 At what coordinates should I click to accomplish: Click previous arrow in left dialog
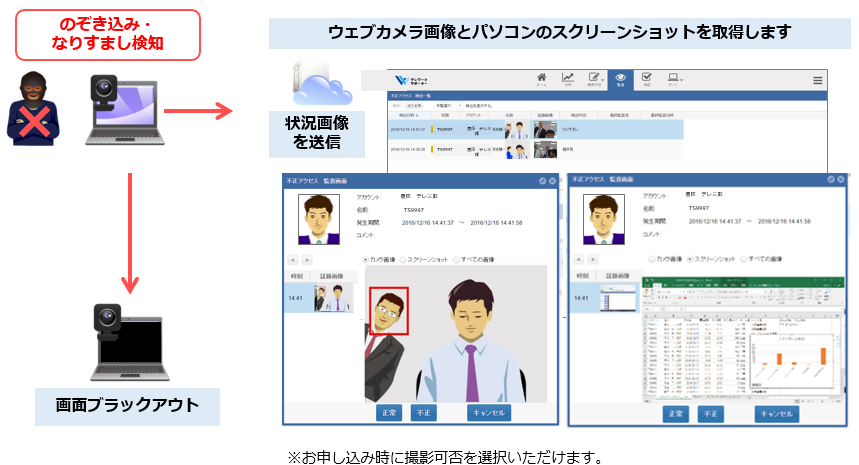tap(292, 259)
